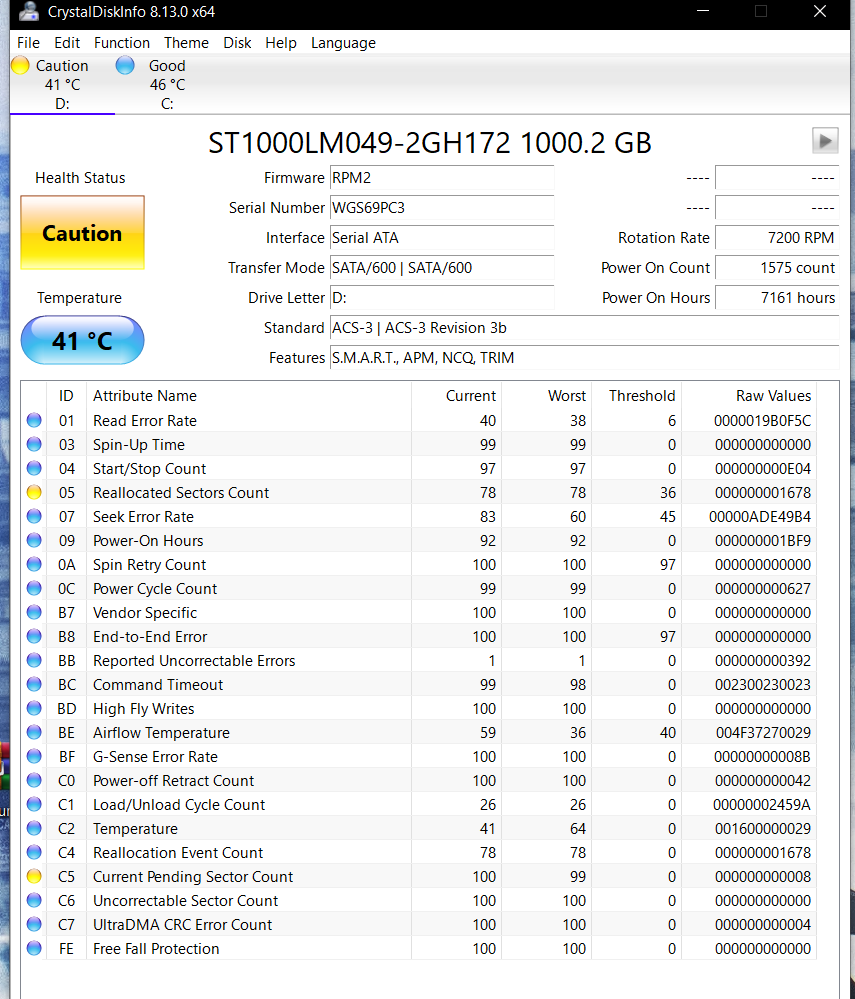
Task: Open the Disk menu
Action: click(x=237, y=43)
